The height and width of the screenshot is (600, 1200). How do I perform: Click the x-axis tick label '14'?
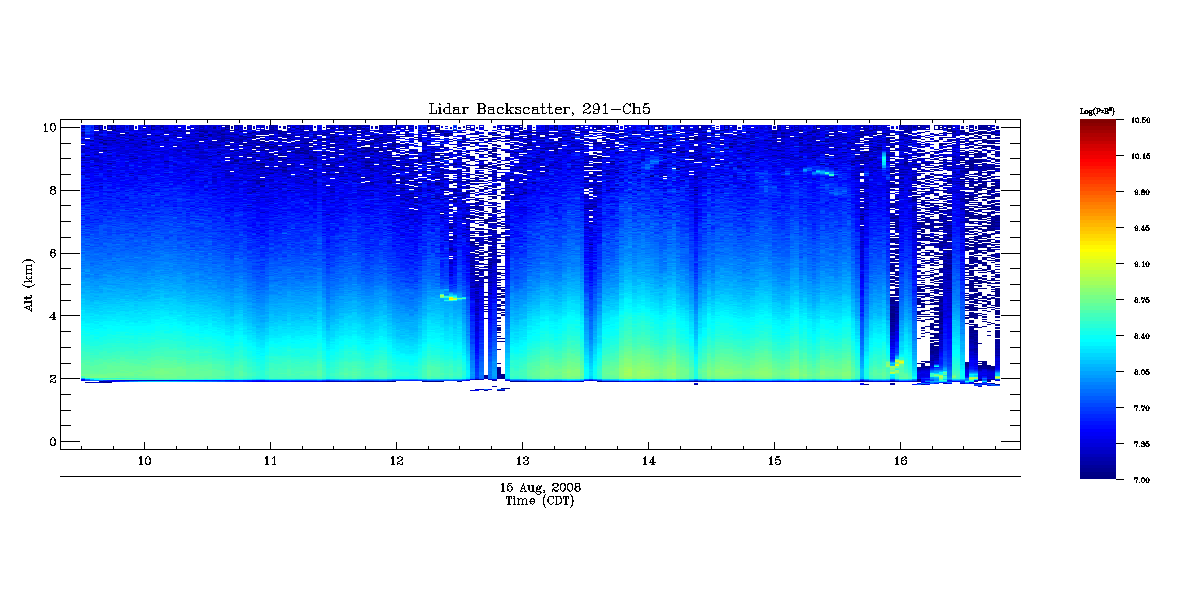[x=648, y=461]
